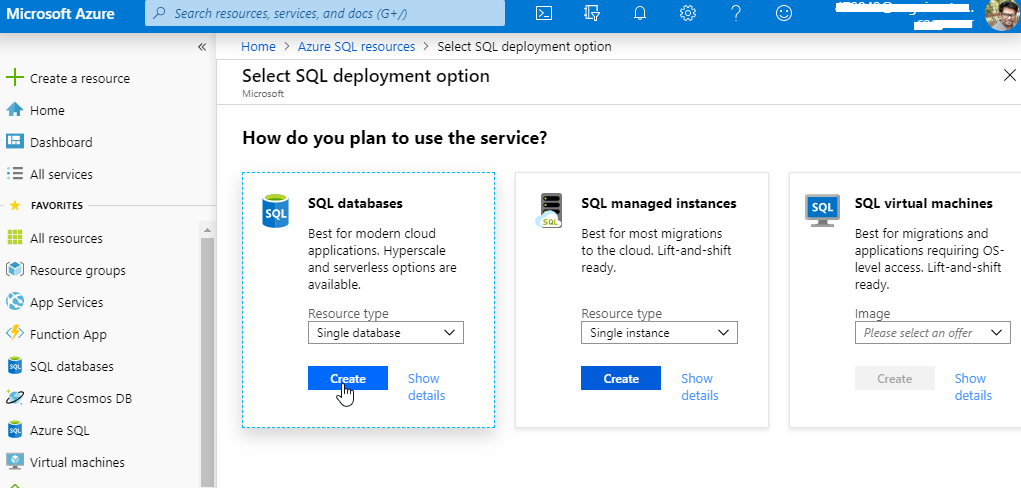
Task: Close the Select SQL deployment option pane
Action: point(1008,76)
